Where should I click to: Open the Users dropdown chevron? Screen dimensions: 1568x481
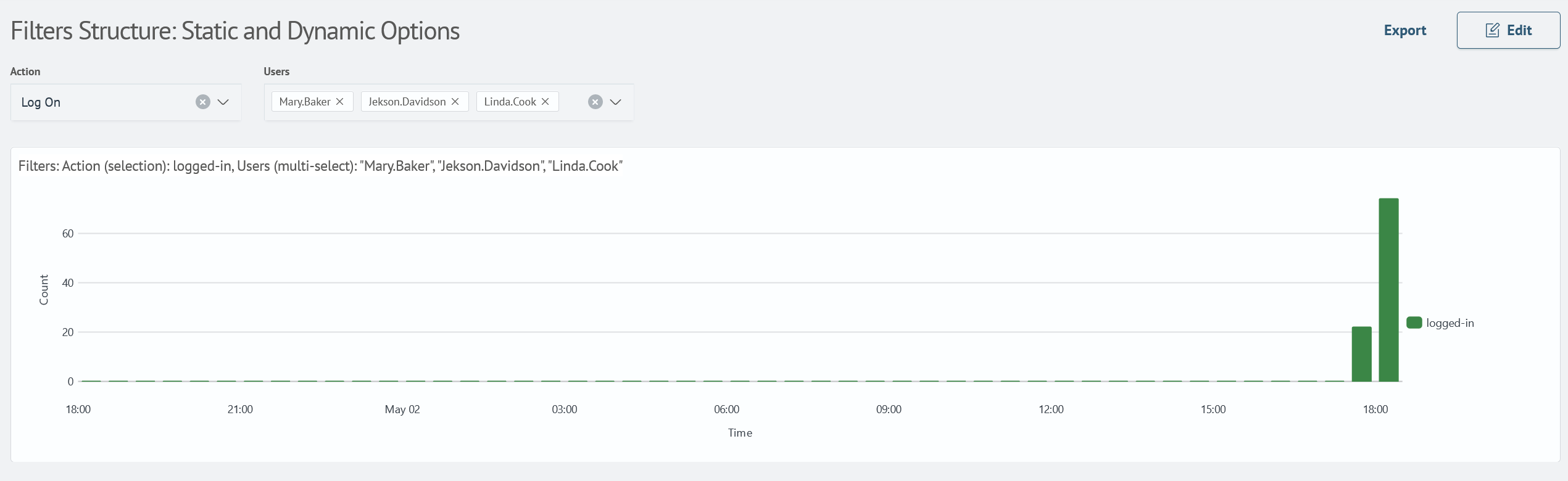[x=615, y=102]
